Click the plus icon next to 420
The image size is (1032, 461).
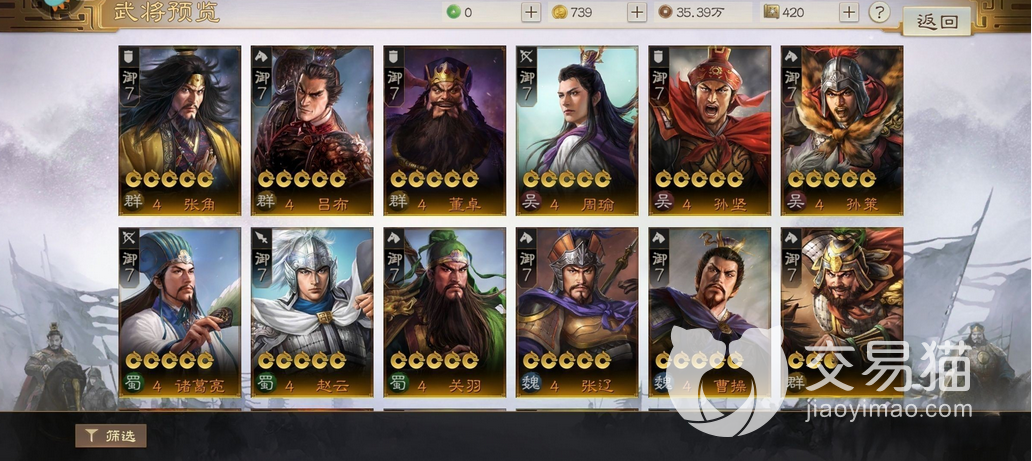click(x=849, y=12)
